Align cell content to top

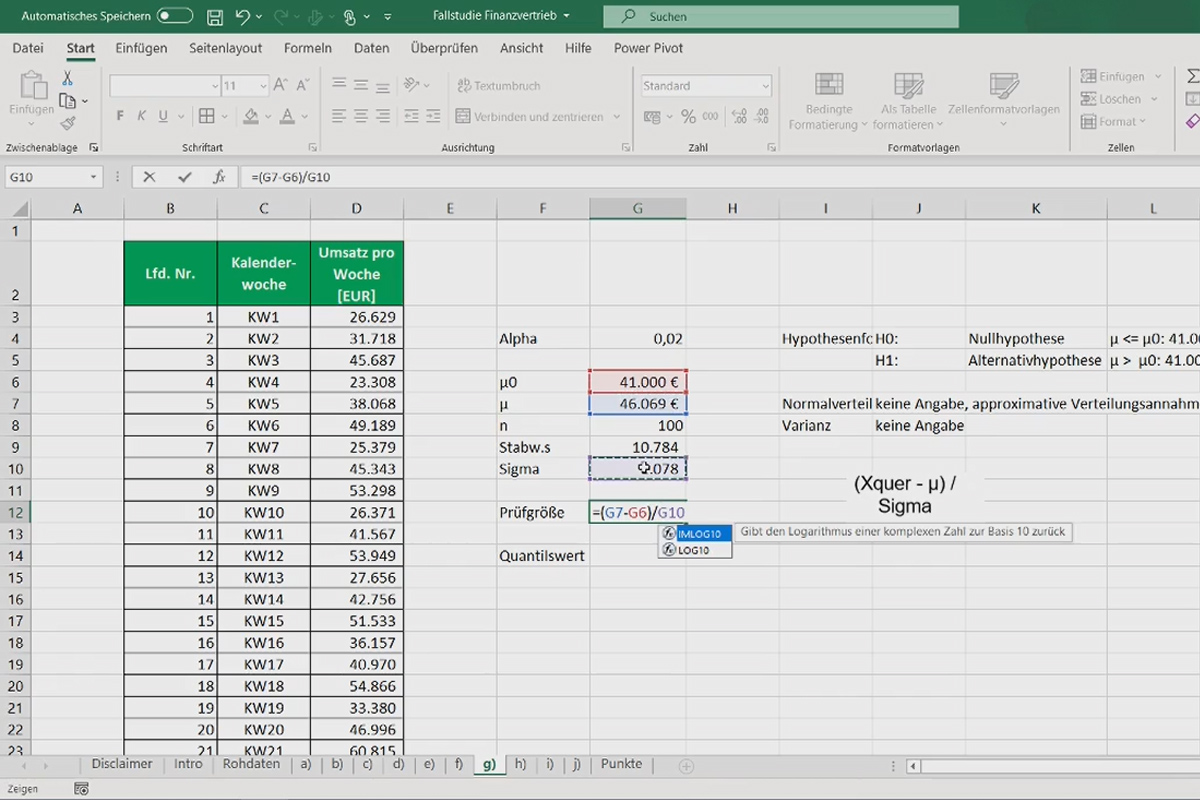coord(339,86)
